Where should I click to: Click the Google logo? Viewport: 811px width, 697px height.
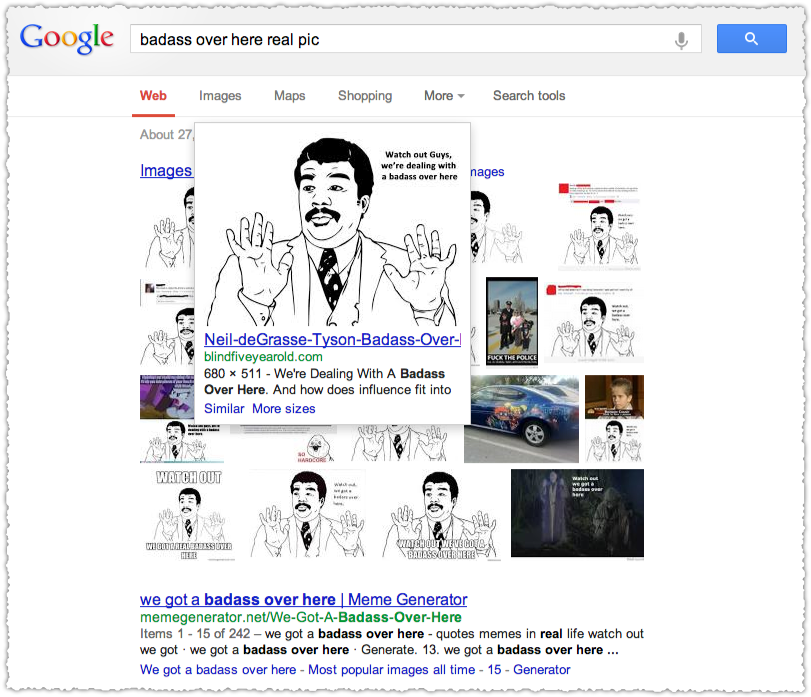pos(67,38)
